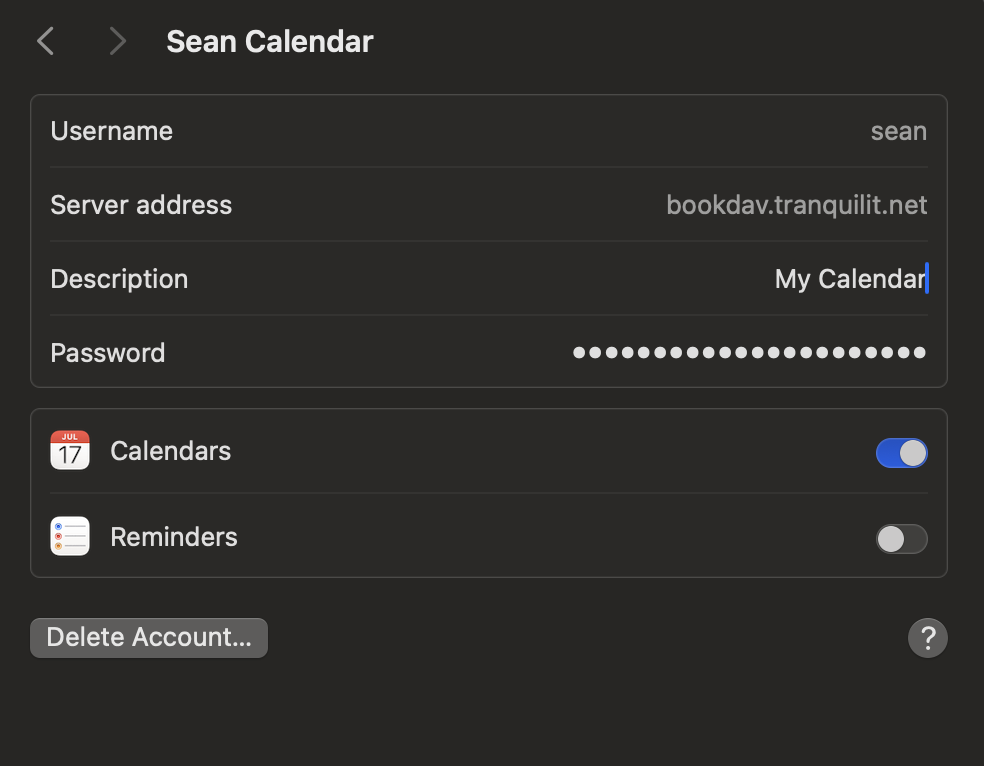Click the Reminders app icon
This screenshot has height=766, width=984.
point(70,537)
